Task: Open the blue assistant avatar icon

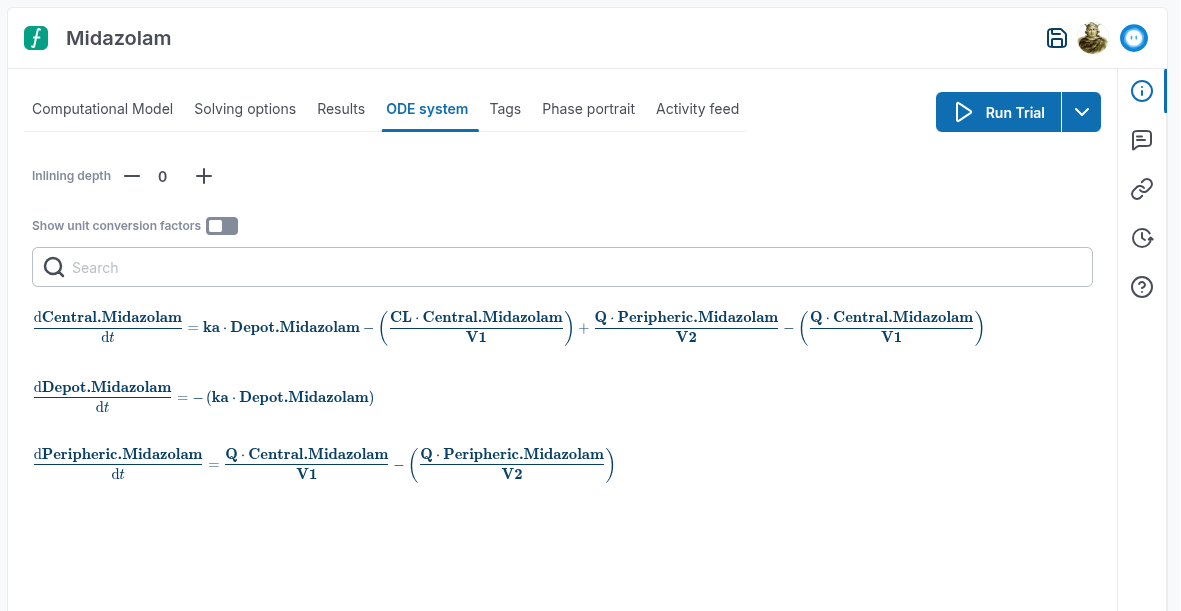Action: coord(1134,38)
